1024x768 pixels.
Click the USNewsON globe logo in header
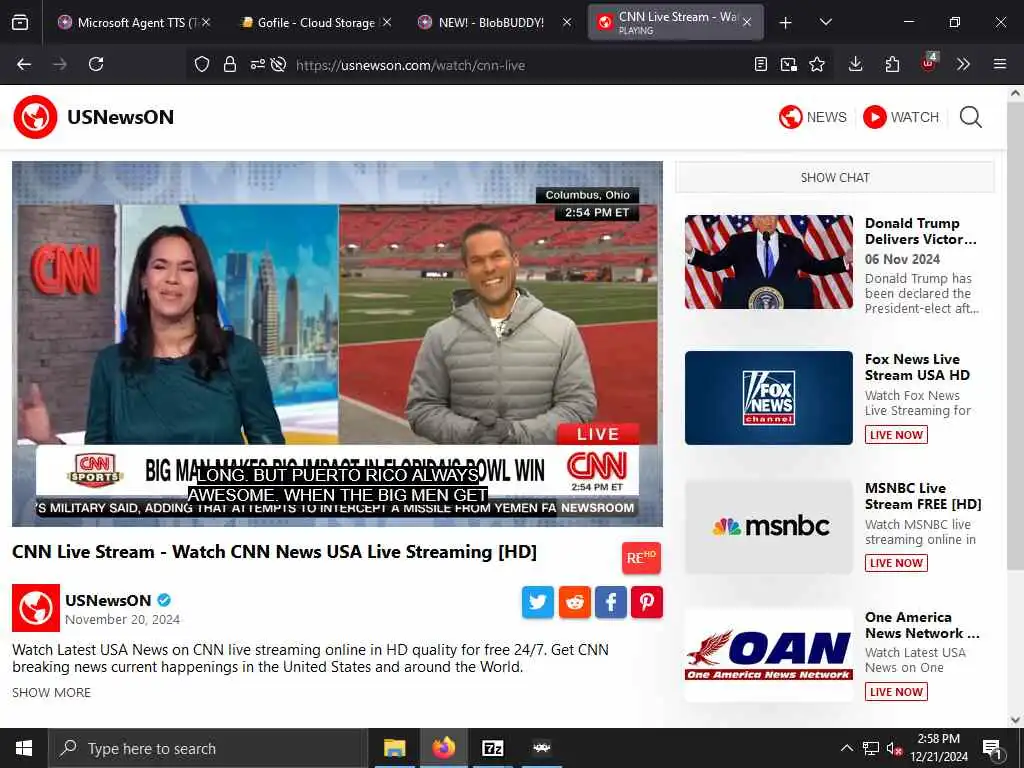35,117
